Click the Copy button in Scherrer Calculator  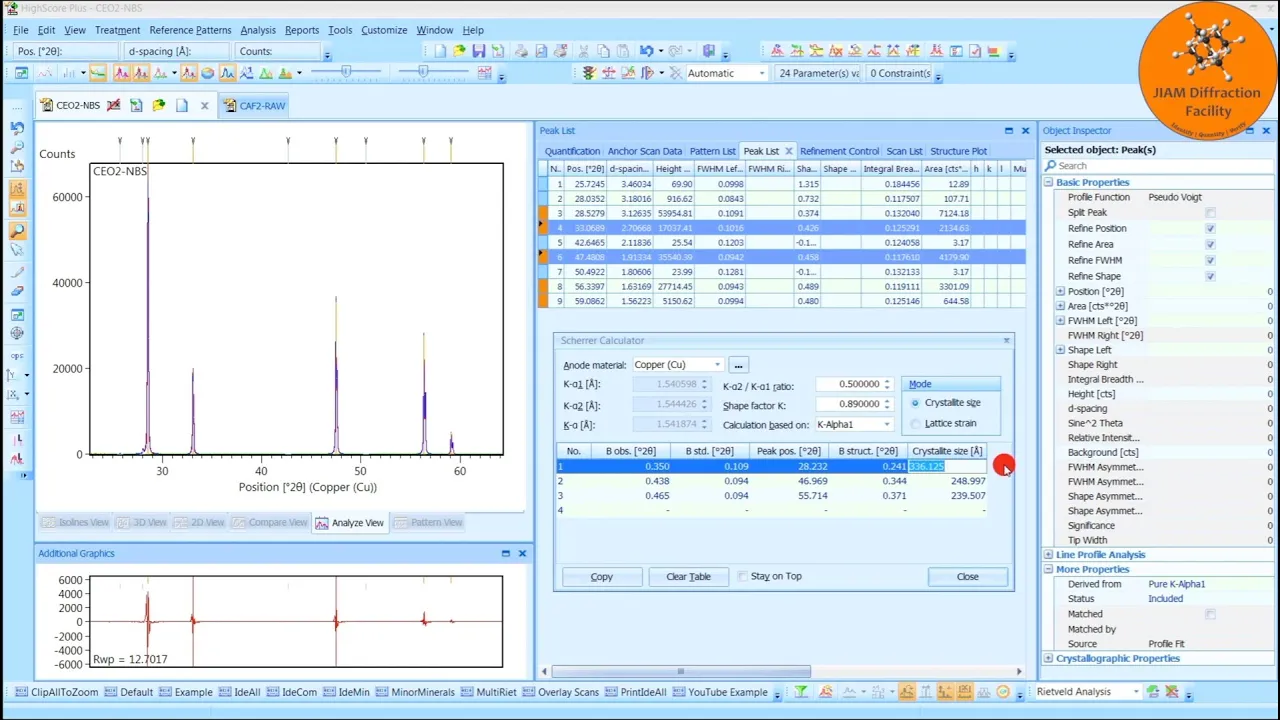(x=601, y=577)
